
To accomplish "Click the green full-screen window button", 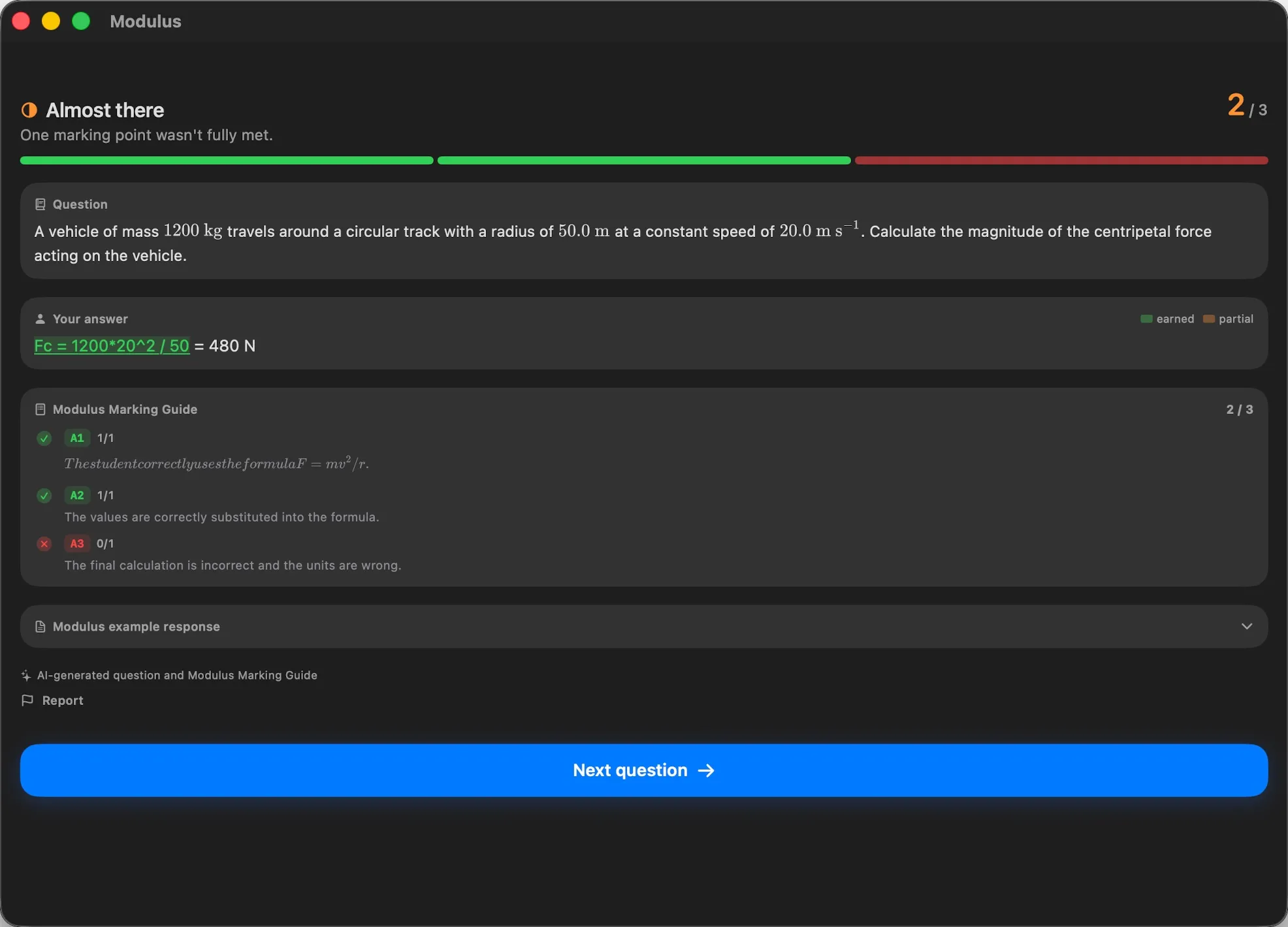I will coord(81,22).
